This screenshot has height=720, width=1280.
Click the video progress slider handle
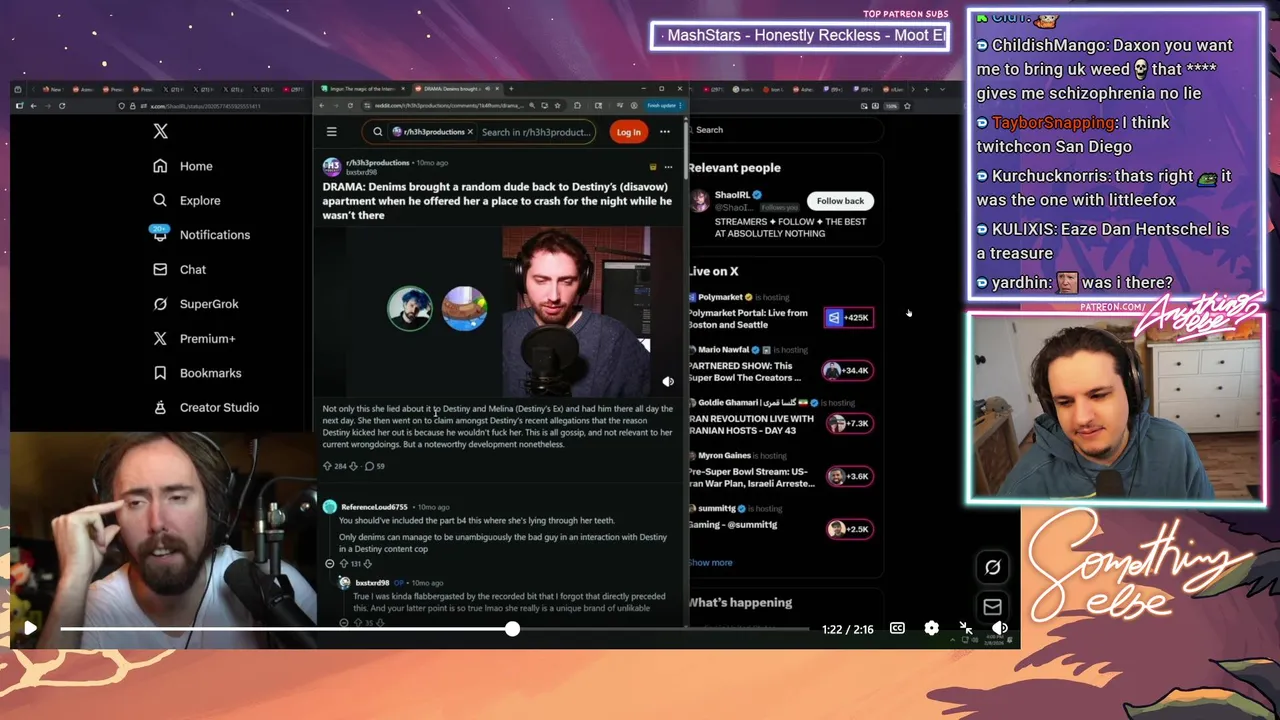point(512,629)
